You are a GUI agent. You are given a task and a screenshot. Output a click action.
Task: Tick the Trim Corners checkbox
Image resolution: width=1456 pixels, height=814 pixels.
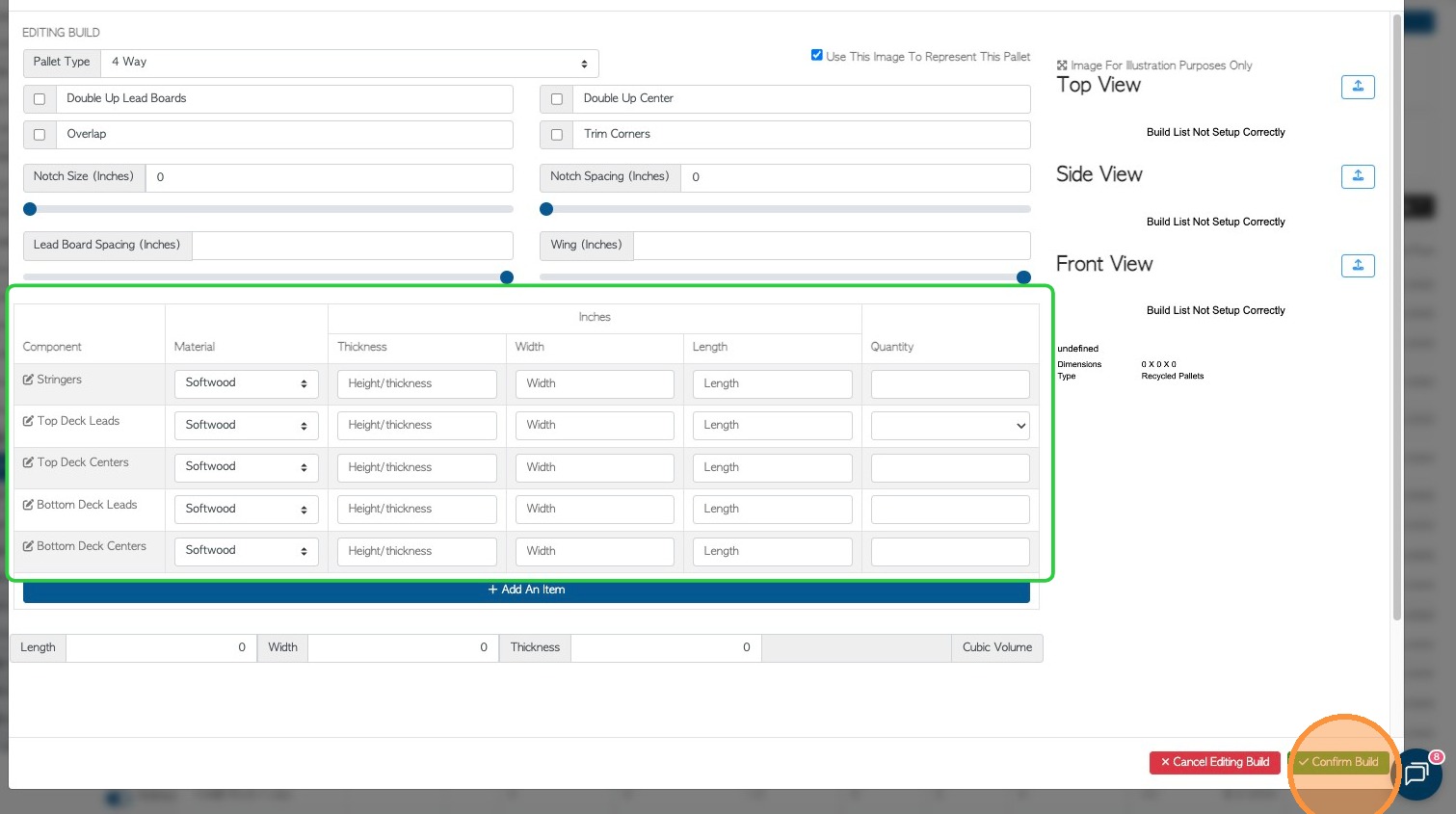click(556, 135)
